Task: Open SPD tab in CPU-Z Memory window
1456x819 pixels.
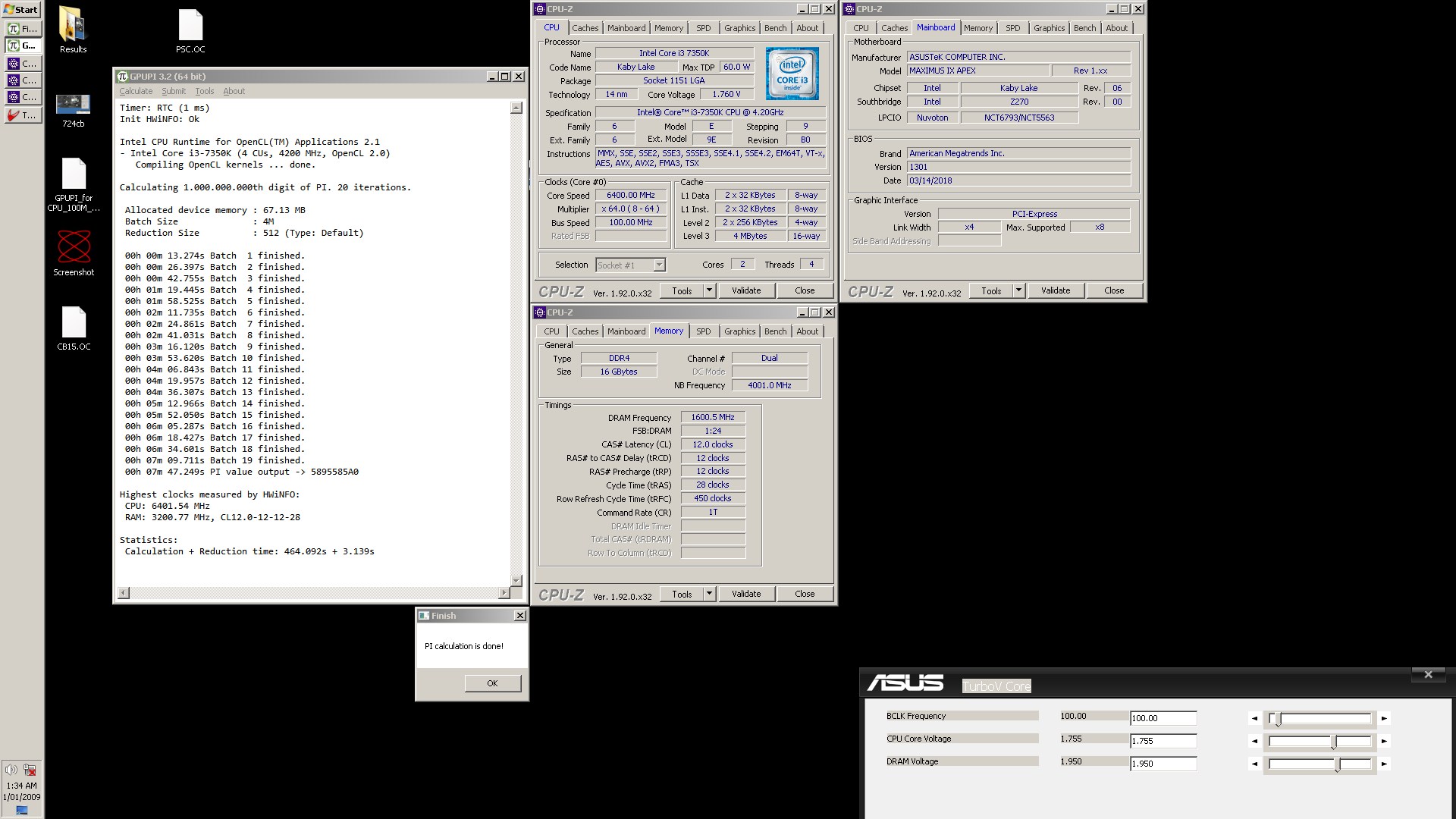Action: [704, 331]
